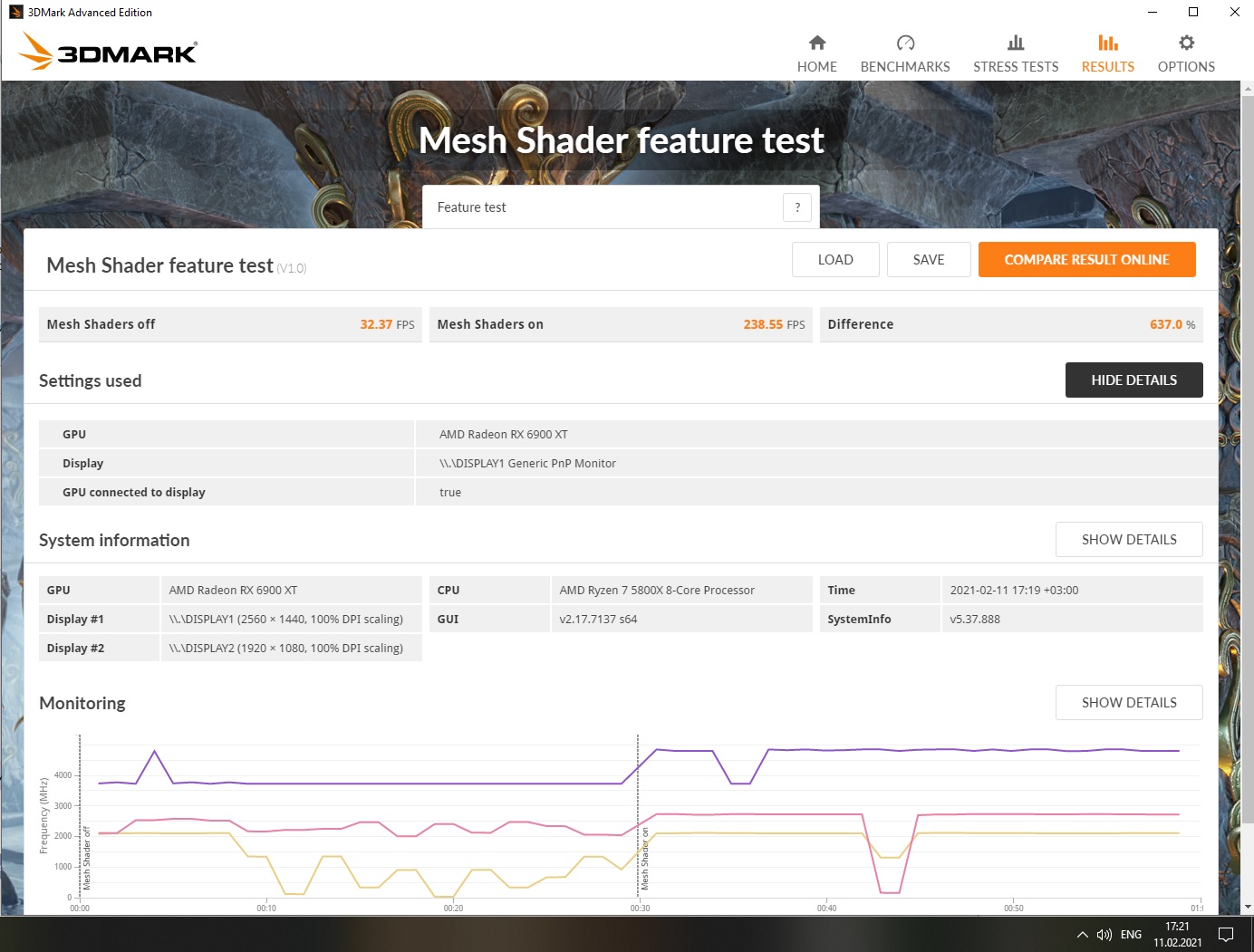This screenshot has height=952, width=1254.
Task: Click the scrollbar up arrow
Action: pyautogui.click(x=1248, y=89)
